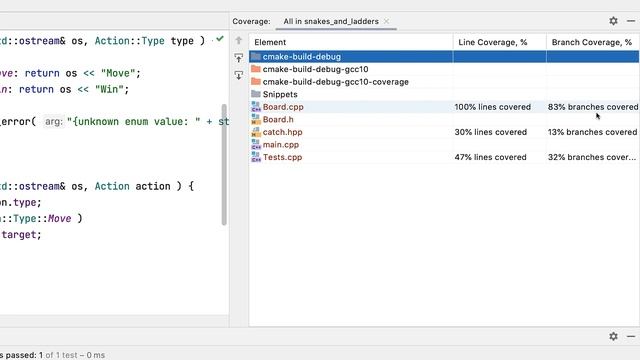Screen dimensions: 640x360
Task: Open Board.cpp in coverage list
Action: 444,107
